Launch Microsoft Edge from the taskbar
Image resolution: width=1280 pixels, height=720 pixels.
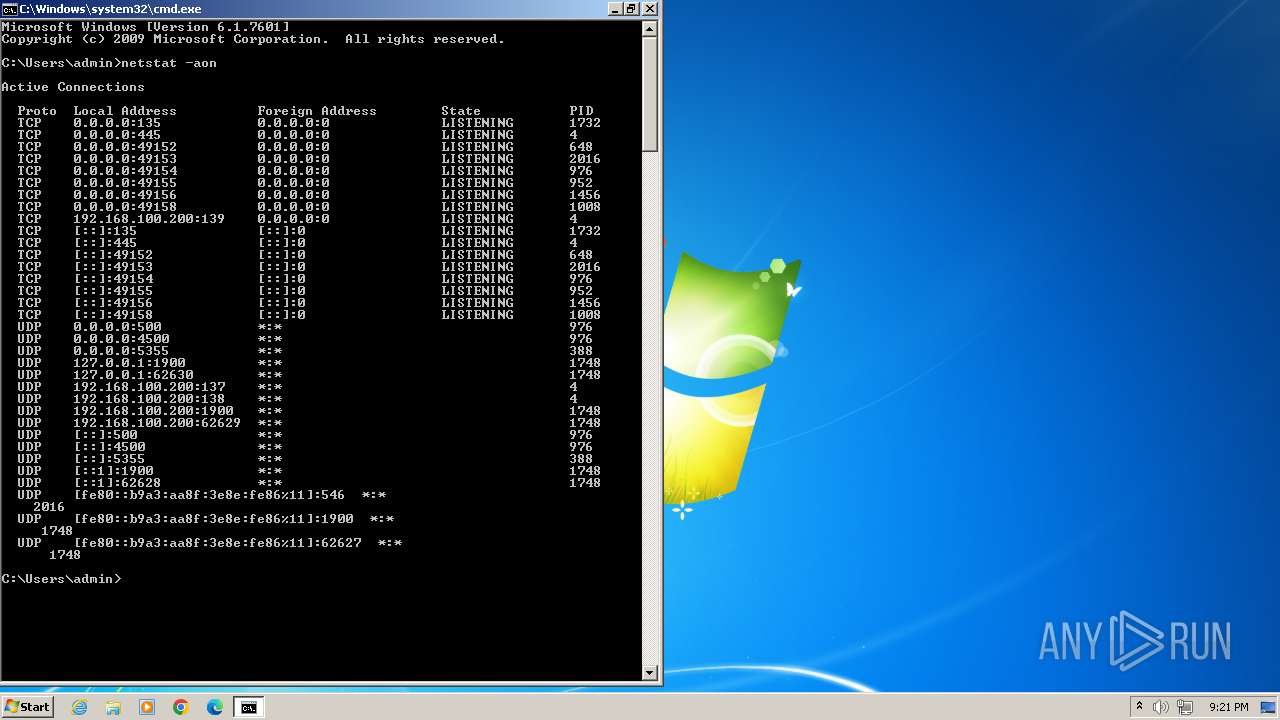(215, 707)
